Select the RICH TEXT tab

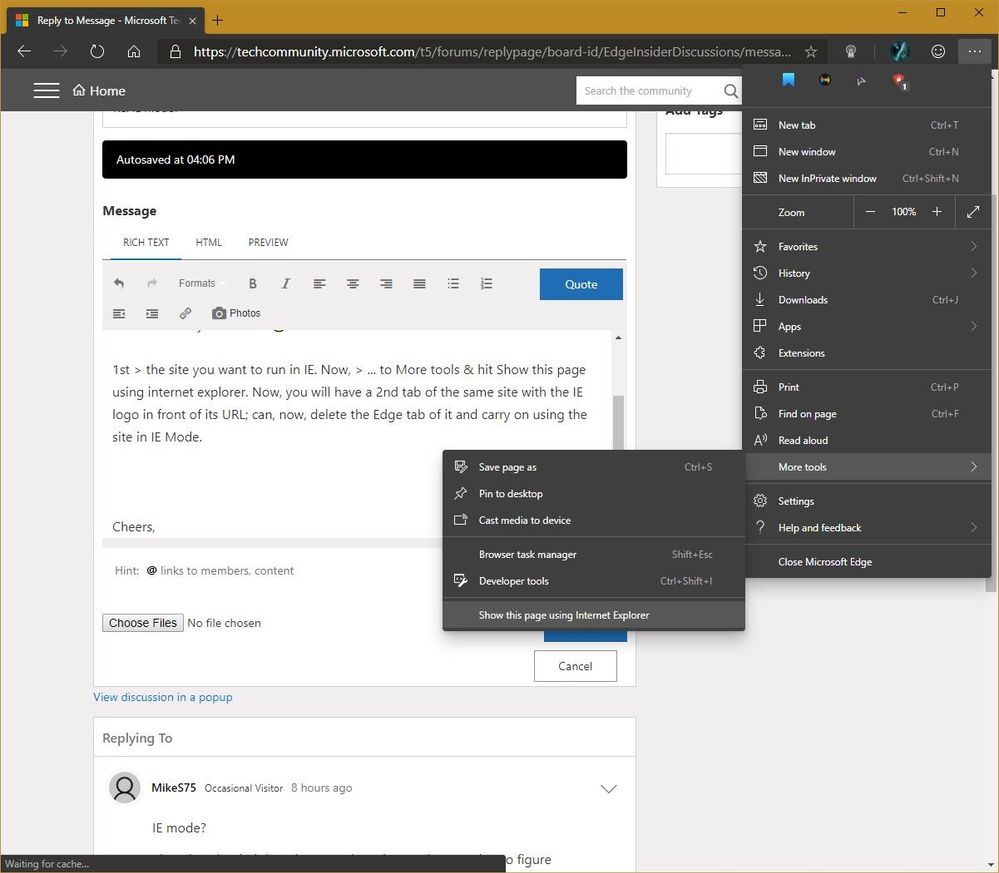[146, 242]
